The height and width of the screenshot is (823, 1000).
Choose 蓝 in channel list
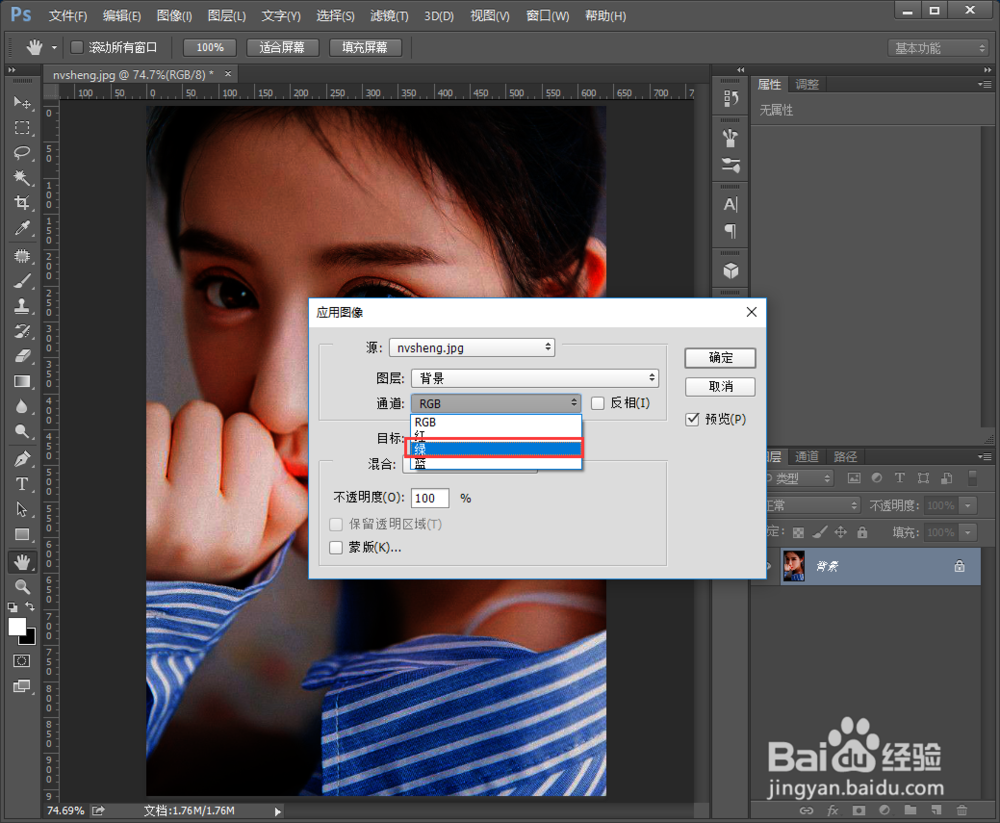pyautogui.click(x=496, y=463)
